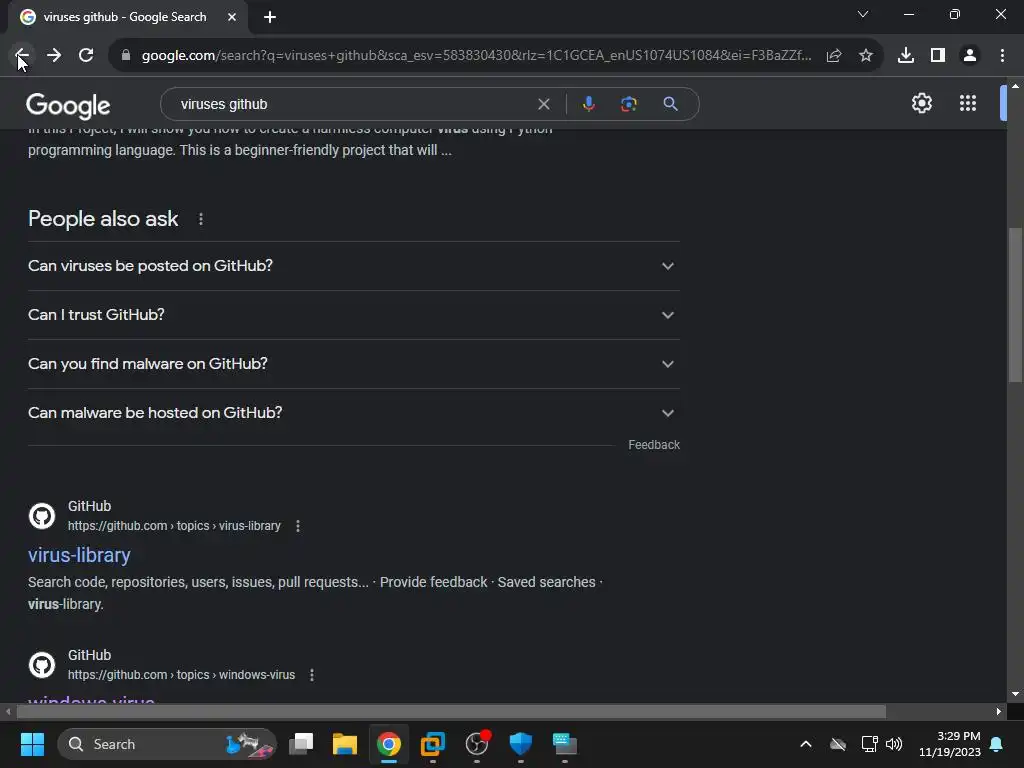The image size is (1024, 768).
Task: Share this page from the address bar
Action: [834, 56]
